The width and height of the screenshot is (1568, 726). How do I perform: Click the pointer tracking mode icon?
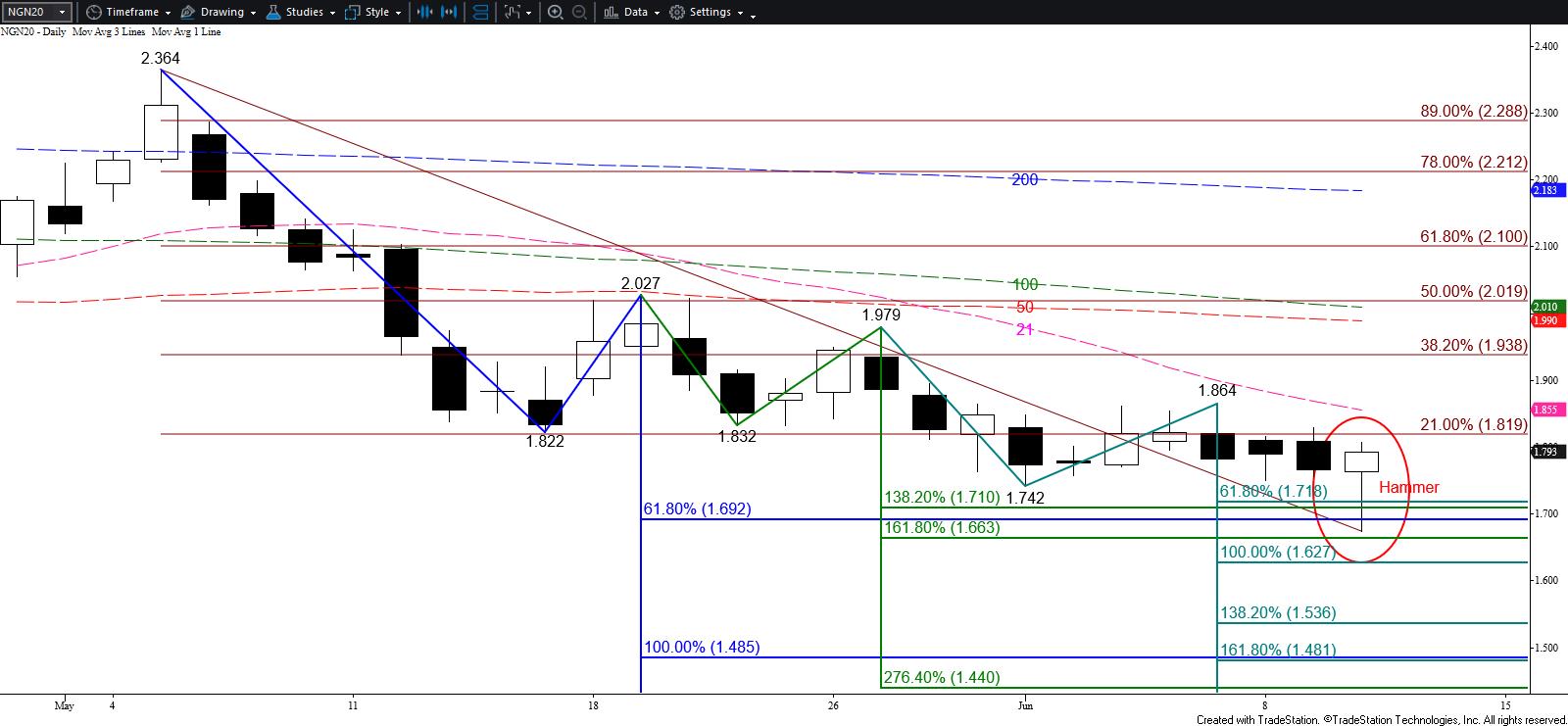coord(513,13)
